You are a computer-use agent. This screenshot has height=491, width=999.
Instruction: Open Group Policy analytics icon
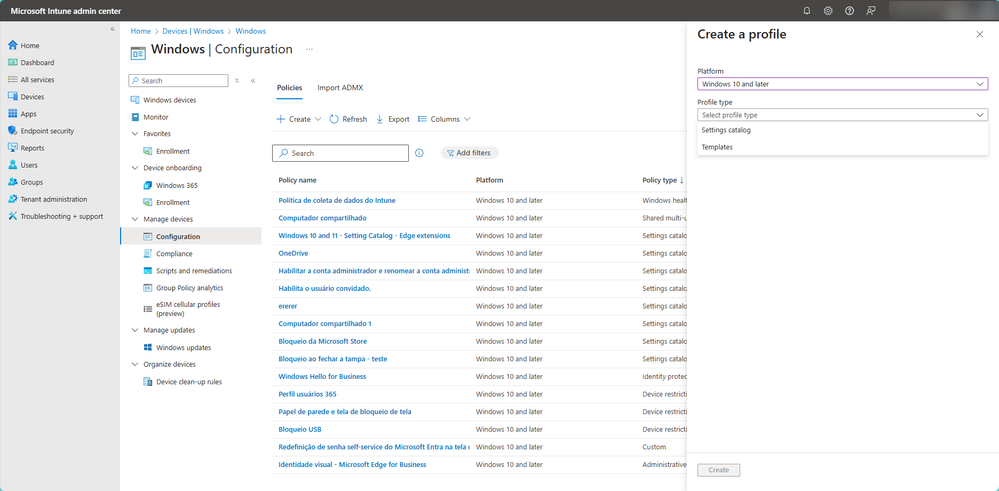coord(148,288)
